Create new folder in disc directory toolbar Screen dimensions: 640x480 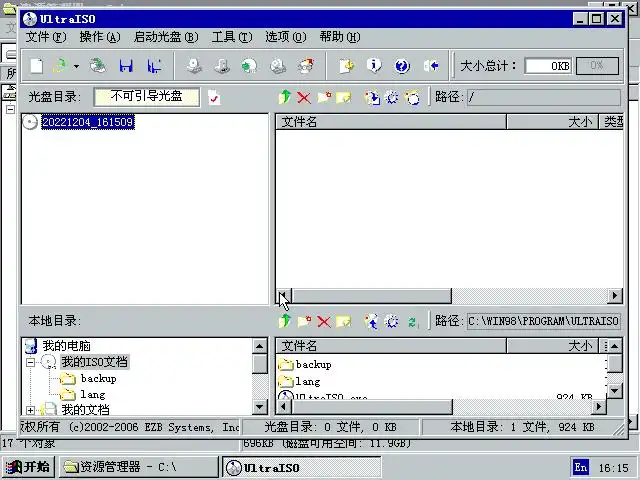[x=324, y=97]
